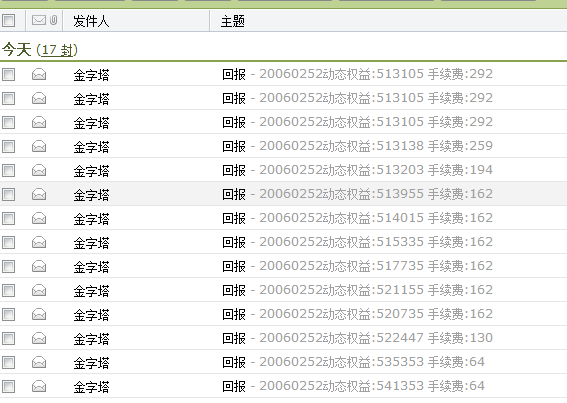Check the box for mail with 动态权益:514015
The width and height of the screenshot is (567, 403).
8,218
